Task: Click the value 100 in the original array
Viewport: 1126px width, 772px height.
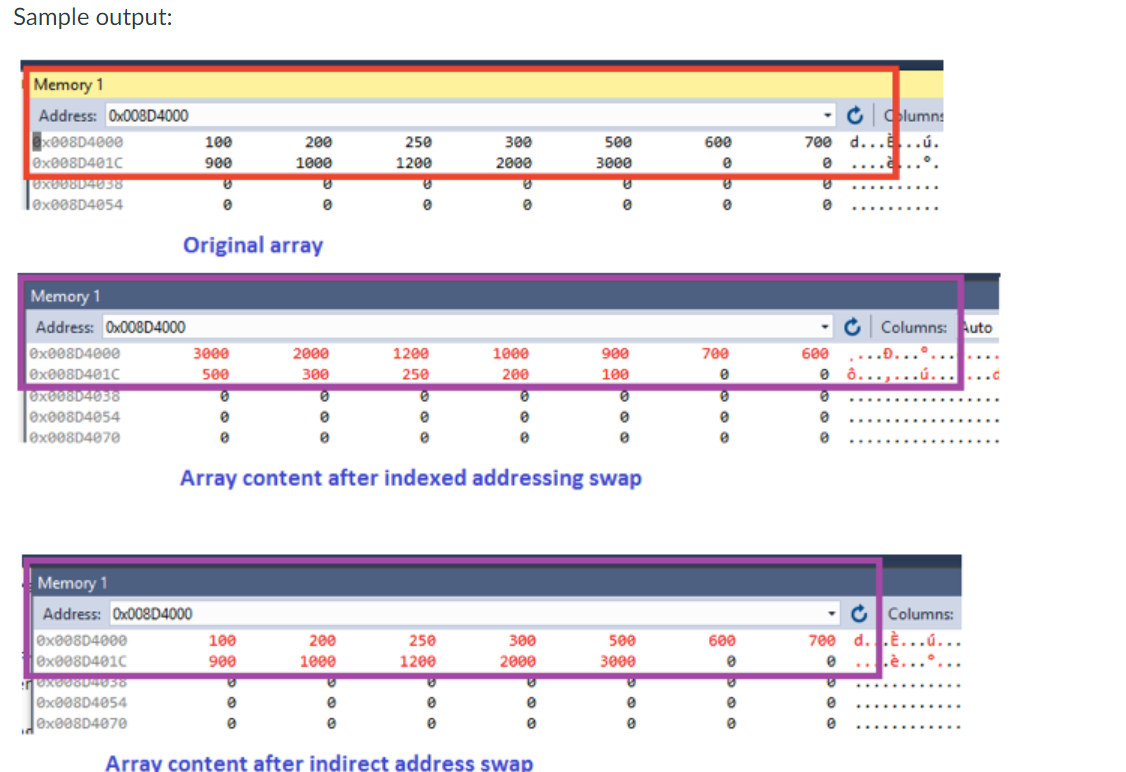Action: point(217,141)
